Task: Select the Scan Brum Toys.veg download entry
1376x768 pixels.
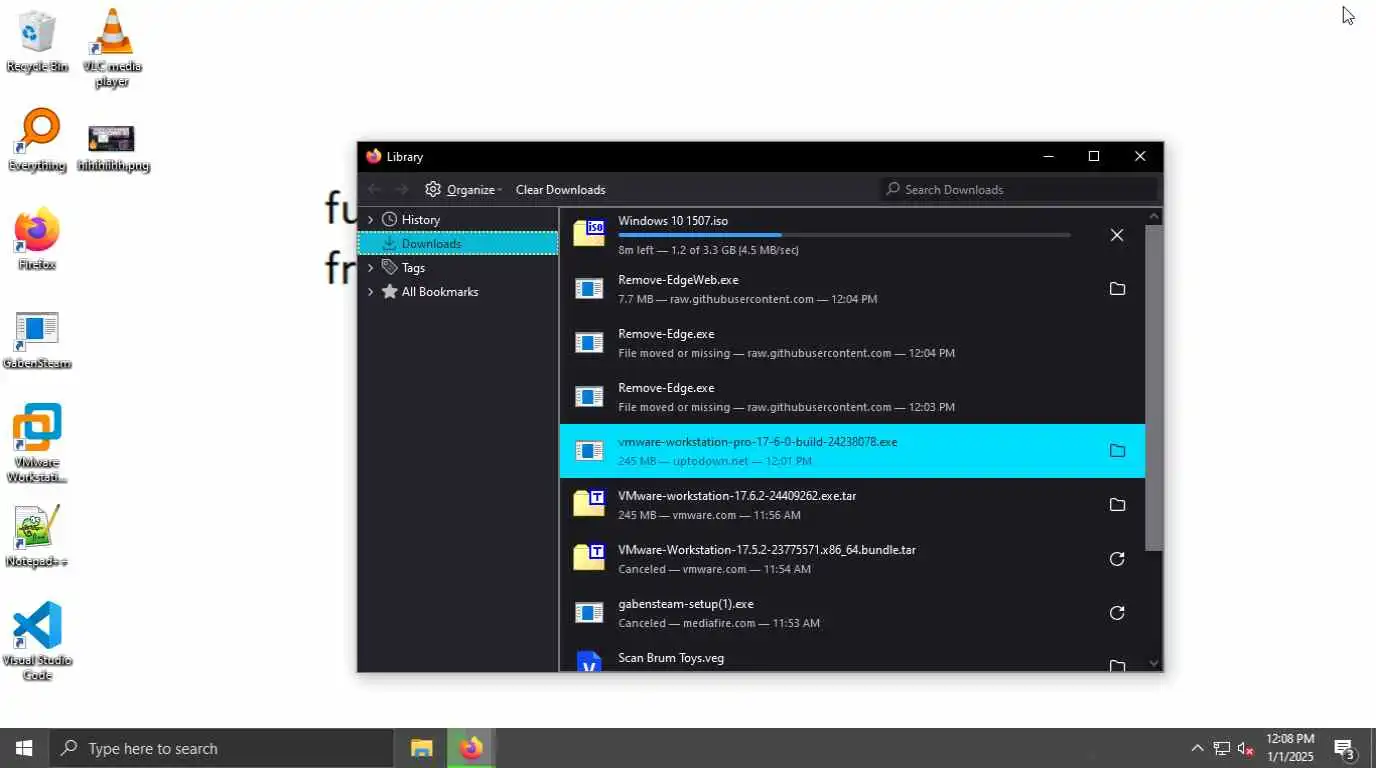Action: tap(852, 658)
